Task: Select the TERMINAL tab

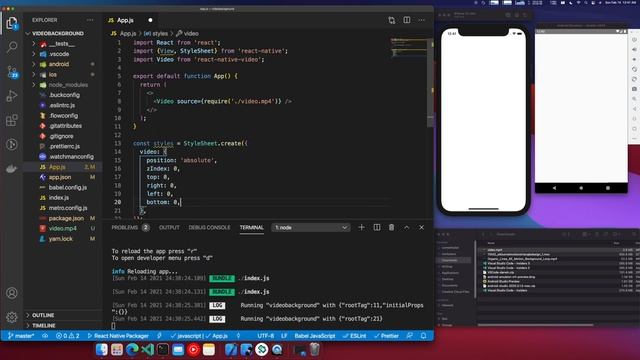Action: pos(251,227)
